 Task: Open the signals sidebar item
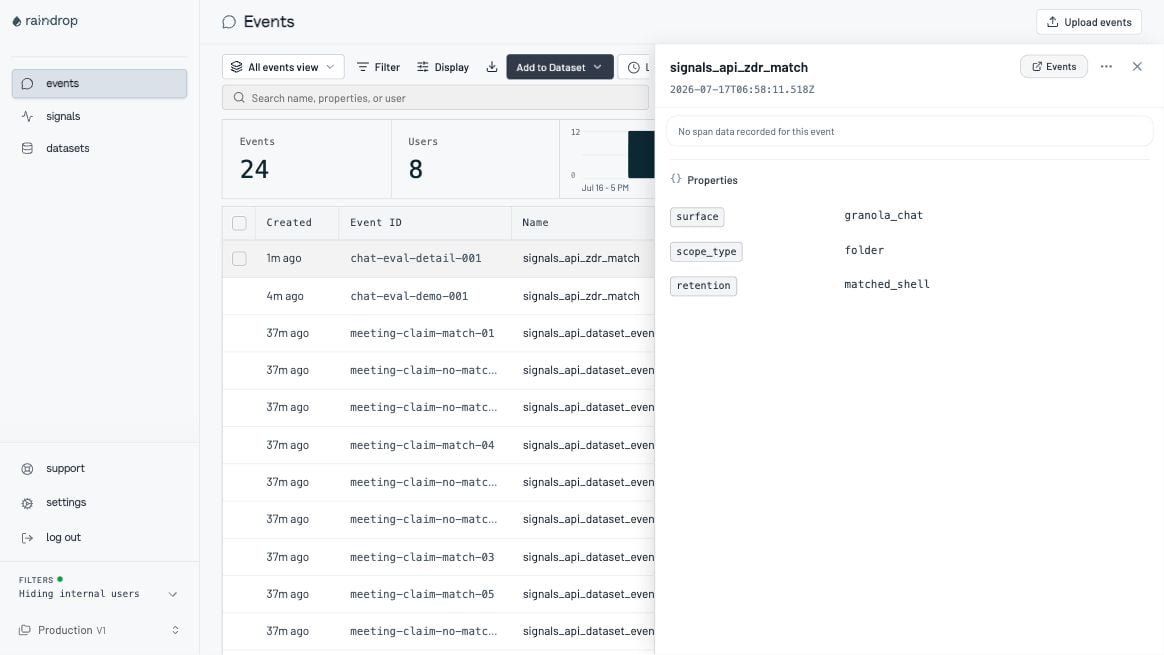[x=99, y=116]
